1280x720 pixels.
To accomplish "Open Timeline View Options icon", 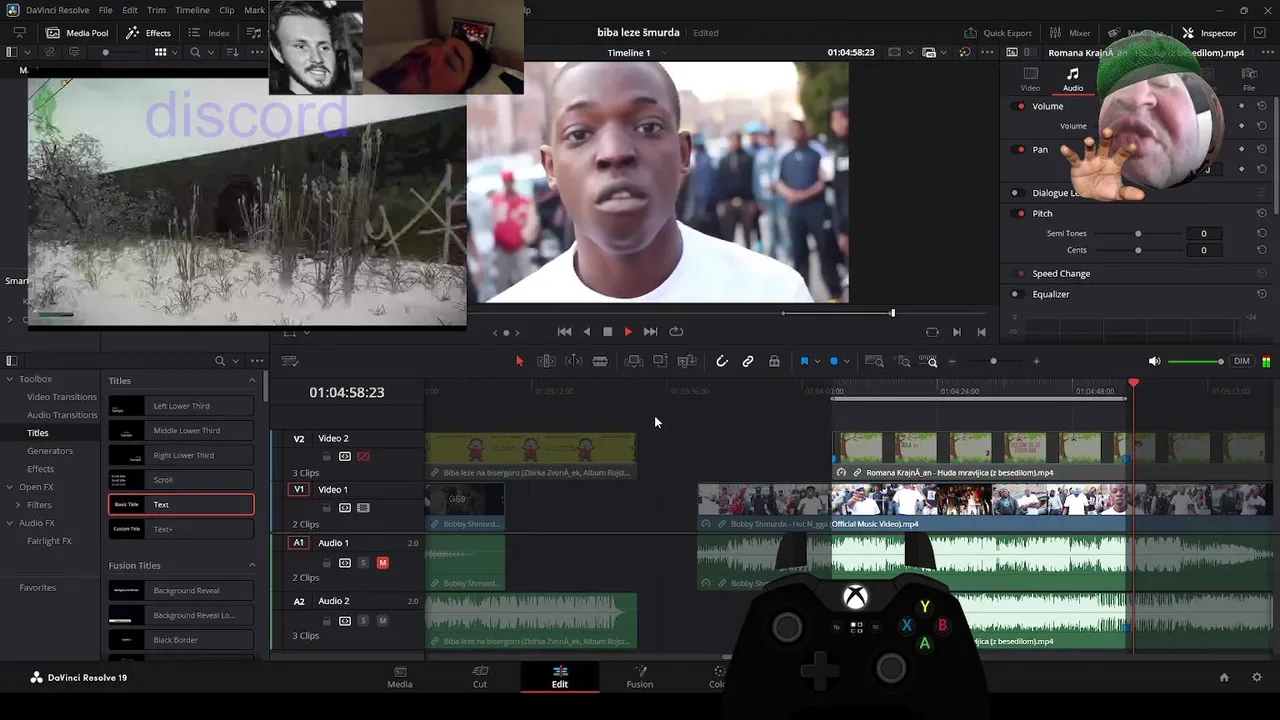I will [290, 361].
